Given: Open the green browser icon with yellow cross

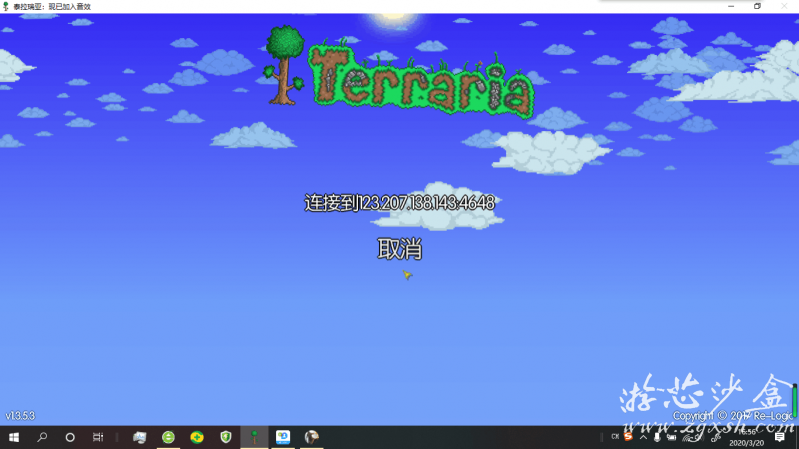Looking at the screenshot, I should coord(197,437).
